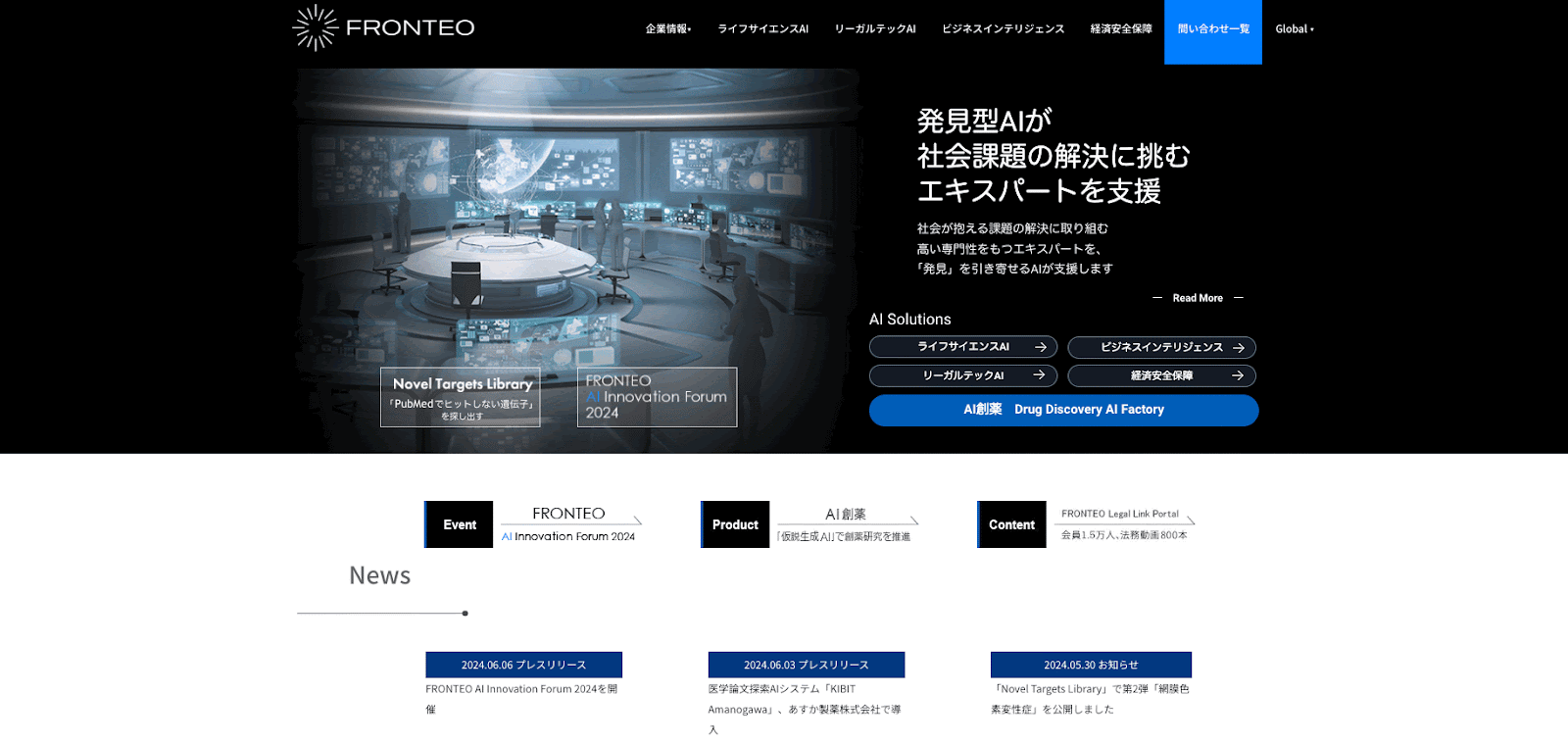Select ライフサイエンスAI under AI Solutions
Screen dimensions: 1568x744
(x=963, y=347)
